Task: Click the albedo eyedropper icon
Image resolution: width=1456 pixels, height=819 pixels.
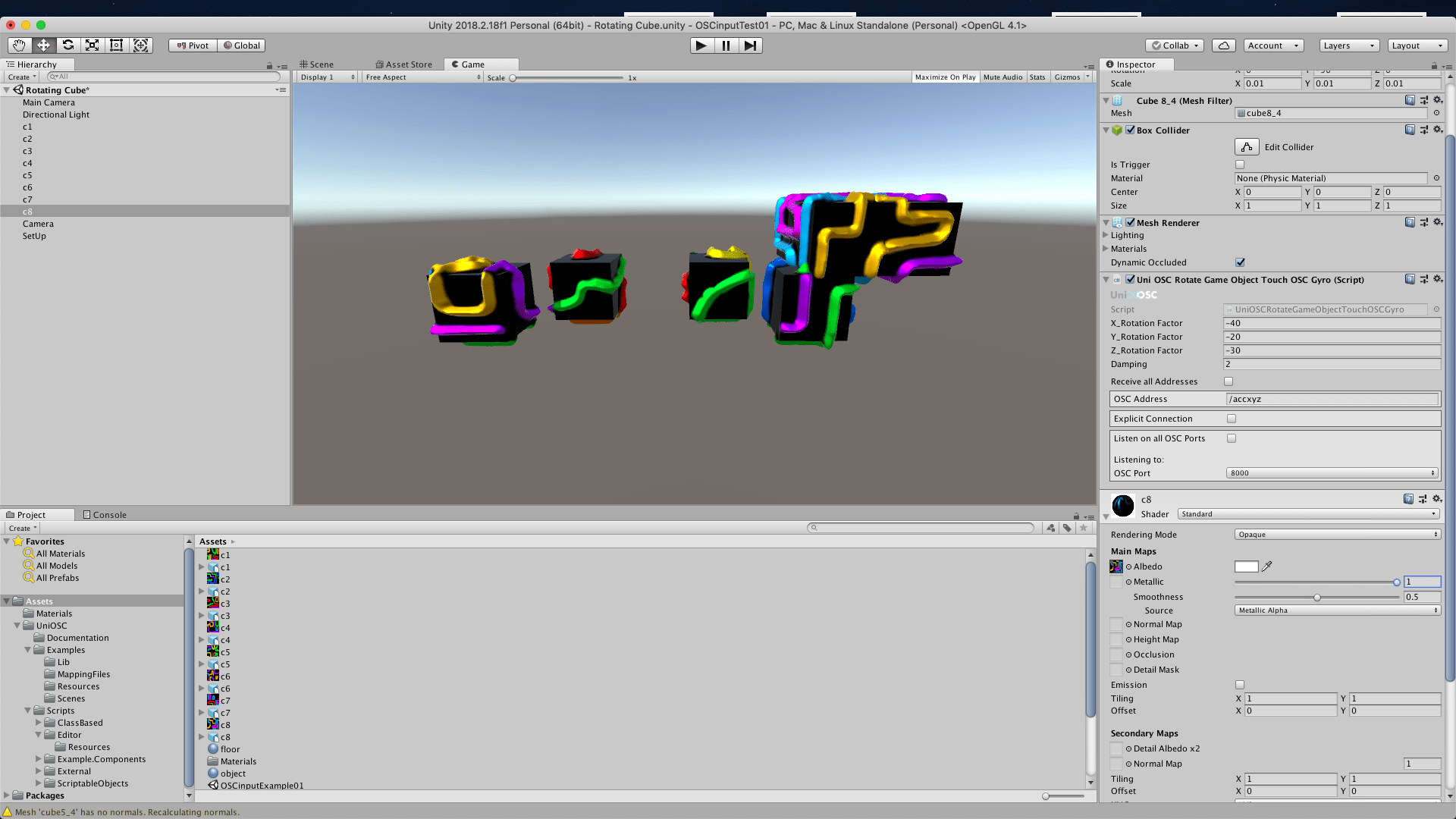Action: pyautogui.click(x=1266, y=566)
